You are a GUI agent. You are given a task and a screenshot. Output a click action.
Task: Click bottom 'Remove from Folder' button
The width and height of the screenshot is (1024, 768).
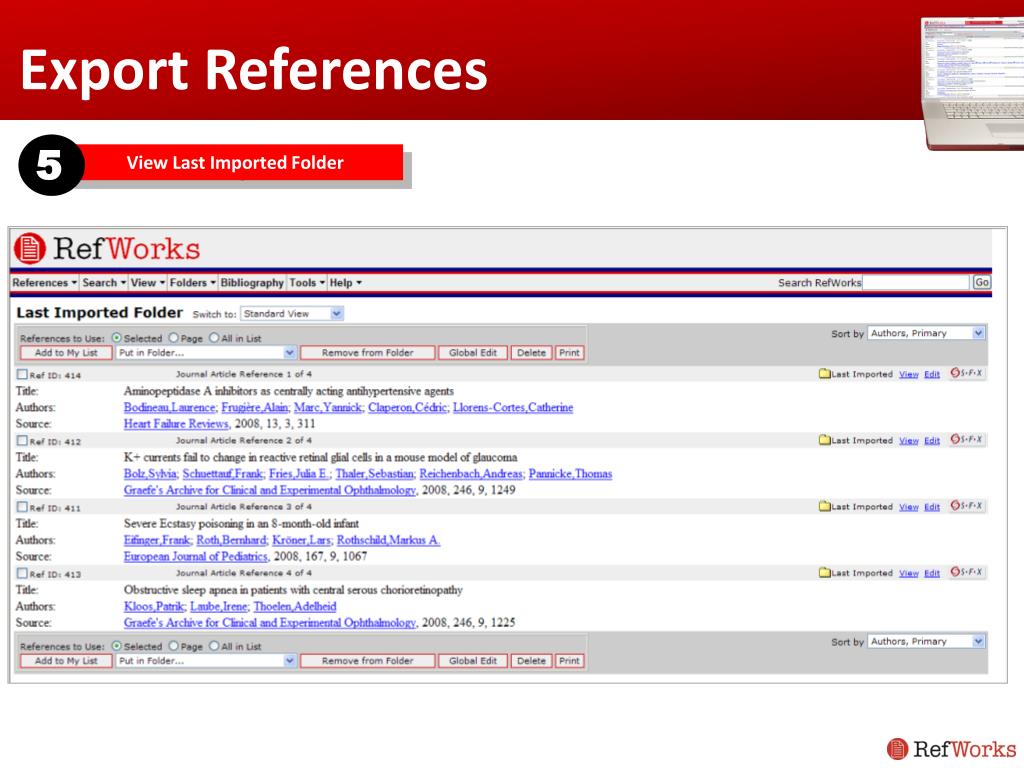coord(368,661)
